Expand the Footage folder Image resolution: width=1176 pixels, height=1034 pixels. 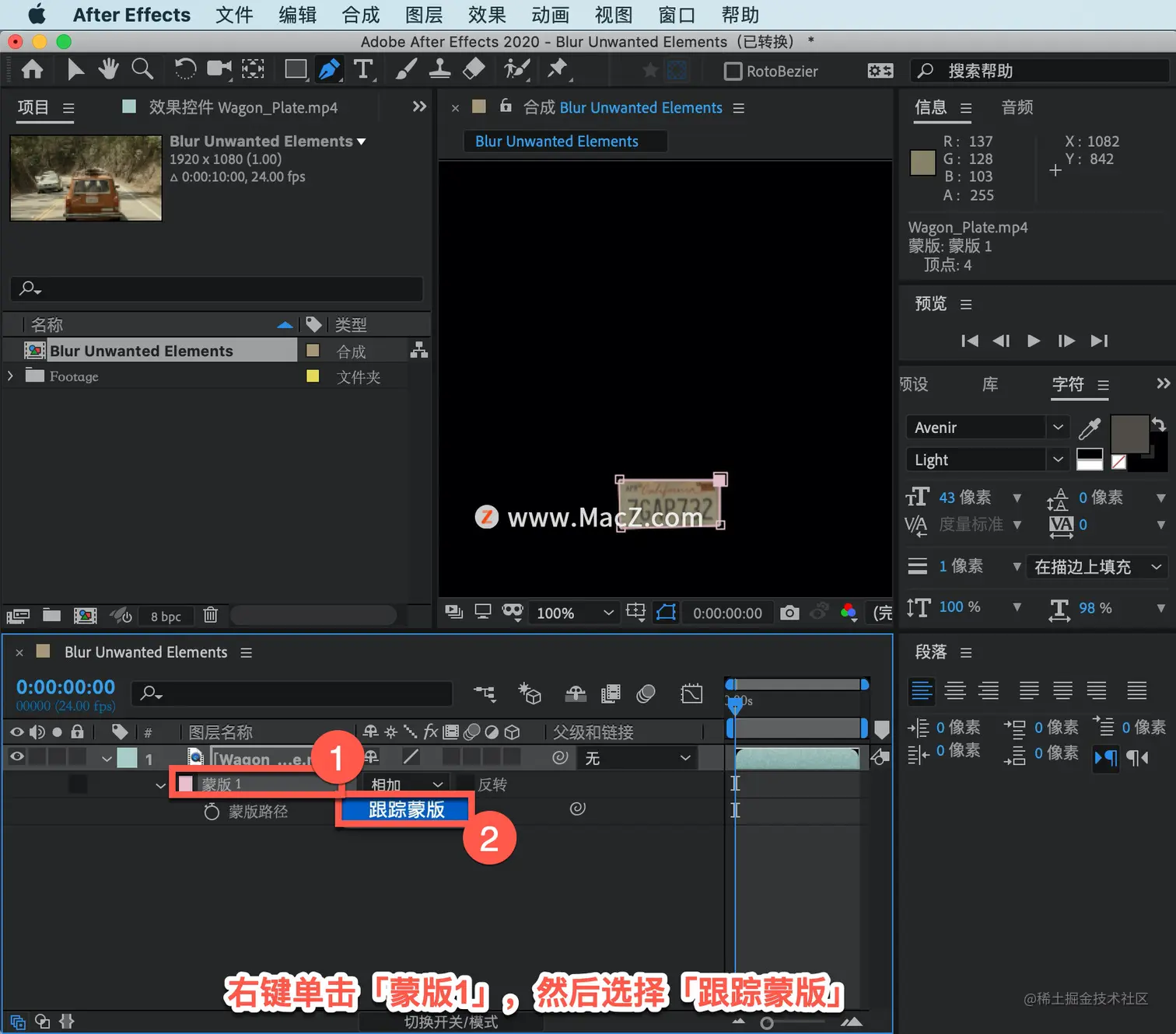(10, 376)
